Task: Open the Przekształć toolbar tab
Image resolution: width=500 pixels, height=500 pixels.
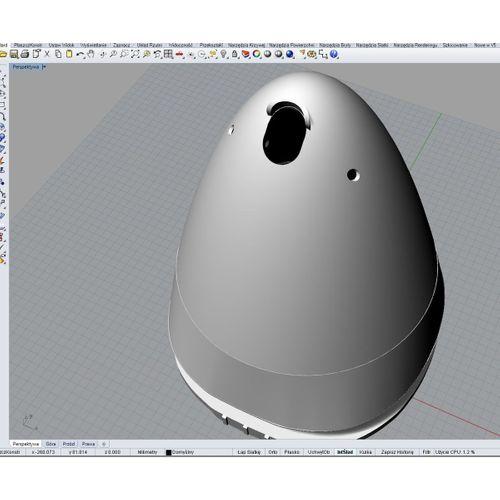Action: 211,45
